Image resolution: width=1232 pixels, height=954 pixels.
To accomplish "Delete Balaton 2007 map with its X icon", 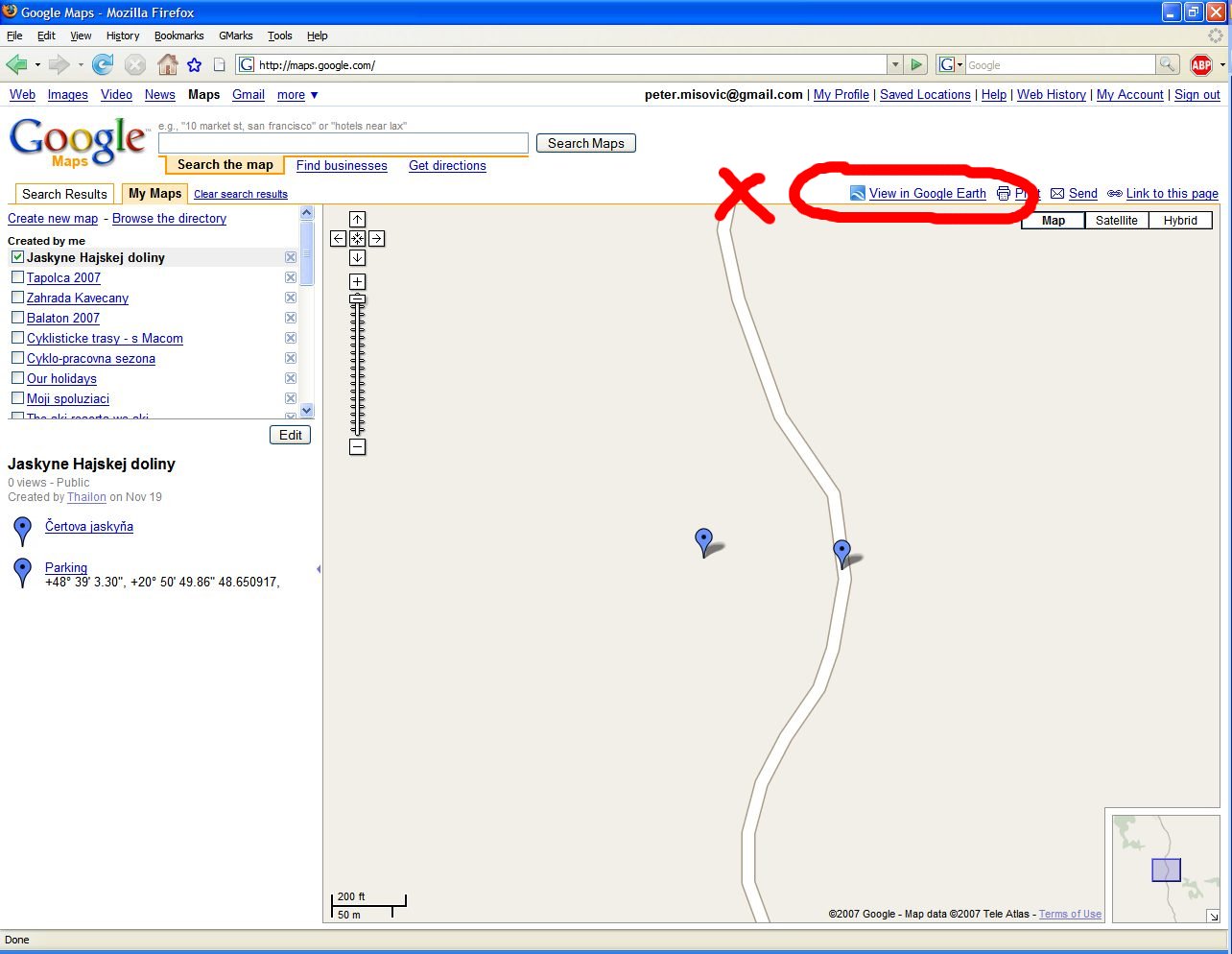I will coord(291,318).
